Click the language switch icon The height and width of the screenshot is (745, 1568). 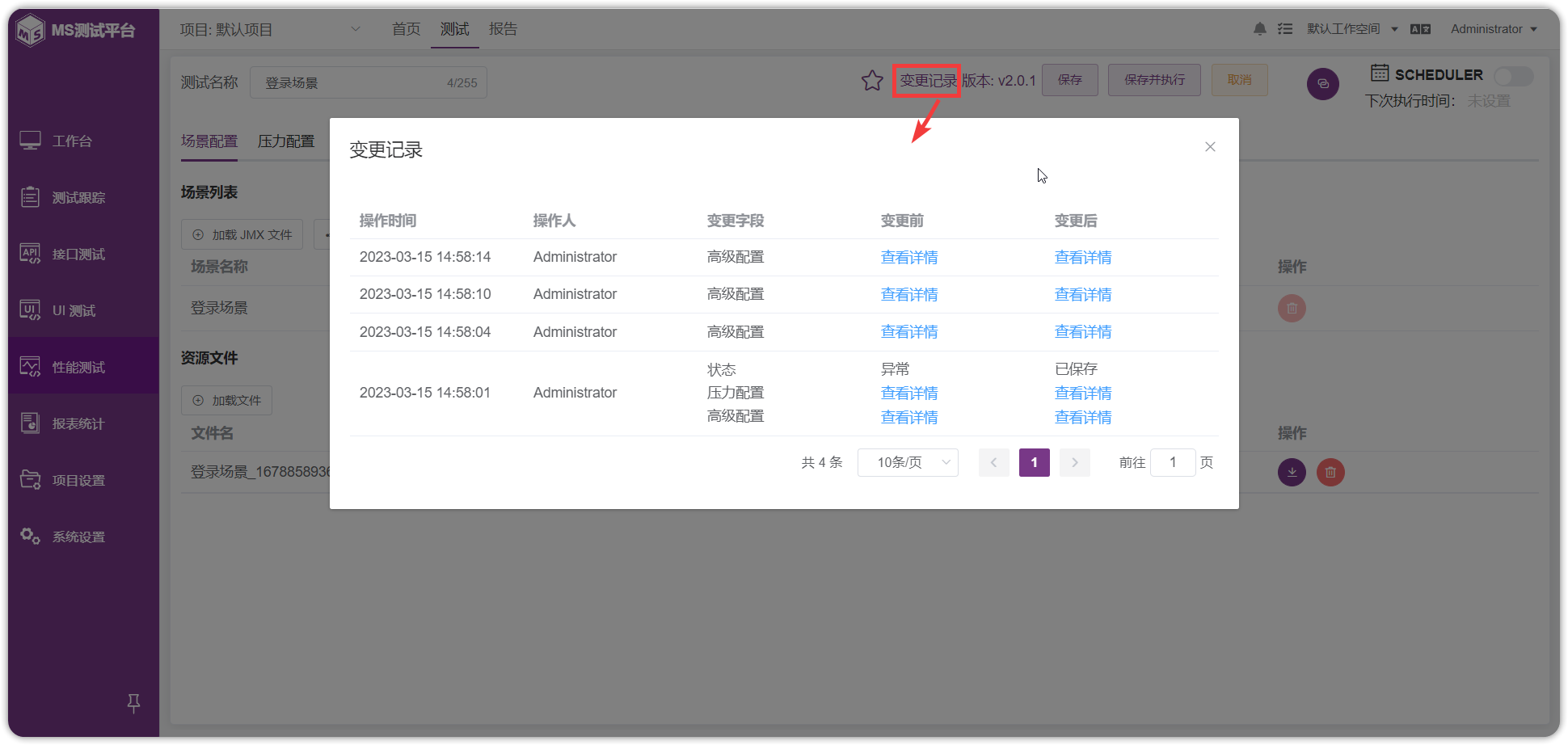pyautogui.click(x=1420, y=29)
